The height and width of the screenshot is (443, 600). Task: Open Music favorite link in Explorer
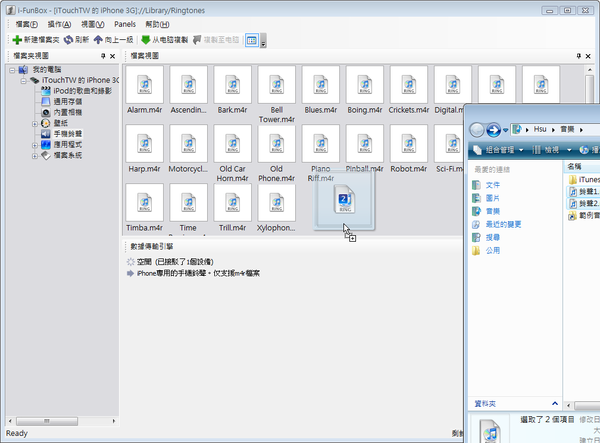tap(486, 211)
